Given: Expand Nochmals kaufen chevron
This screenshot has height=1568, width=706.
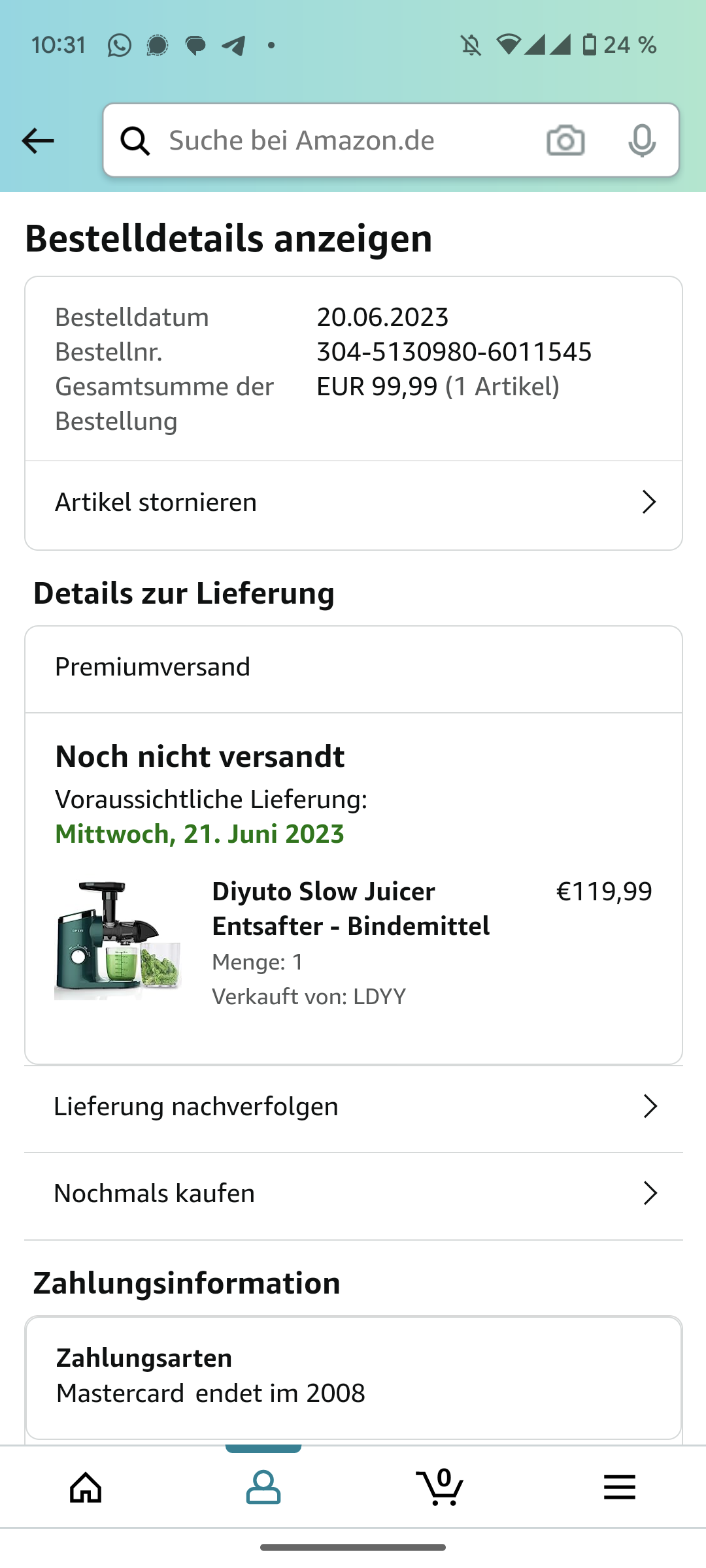Looking at the screenshot, I should click(649, 1194).
